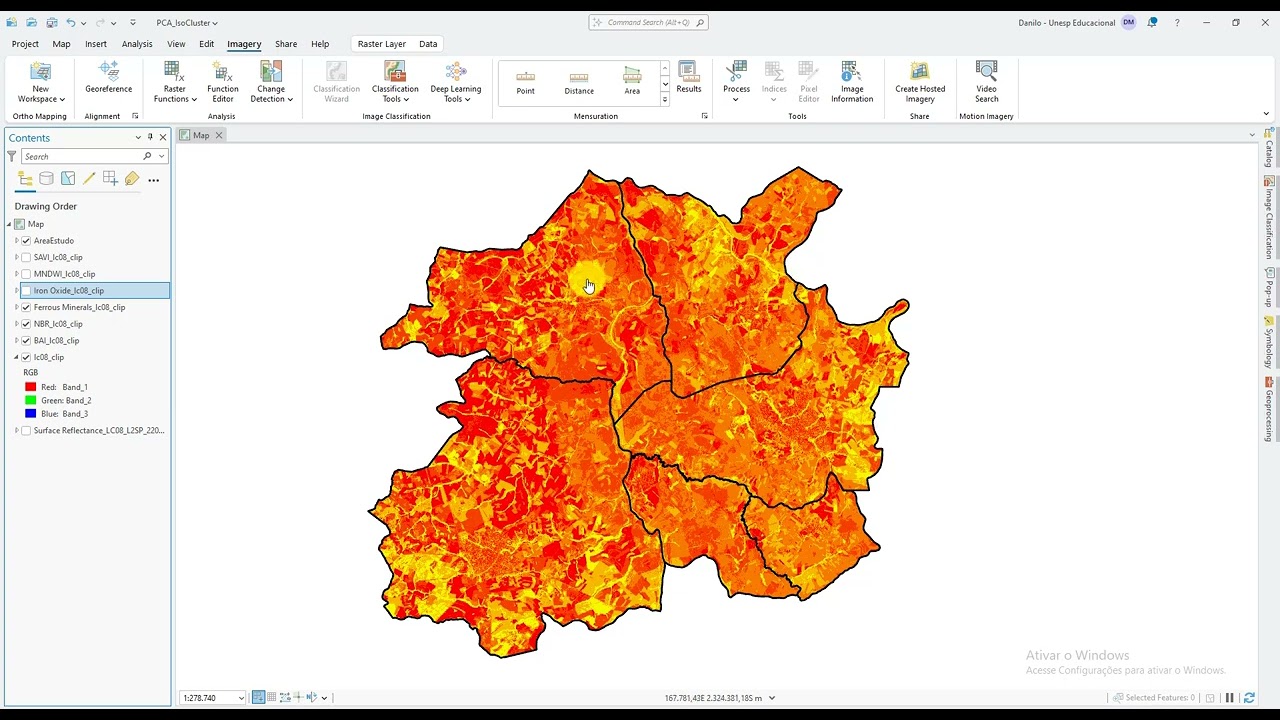Screen dimensions: 1280x720
Task: Click the Red Band_1 swatch
Action: pos(31,387)
